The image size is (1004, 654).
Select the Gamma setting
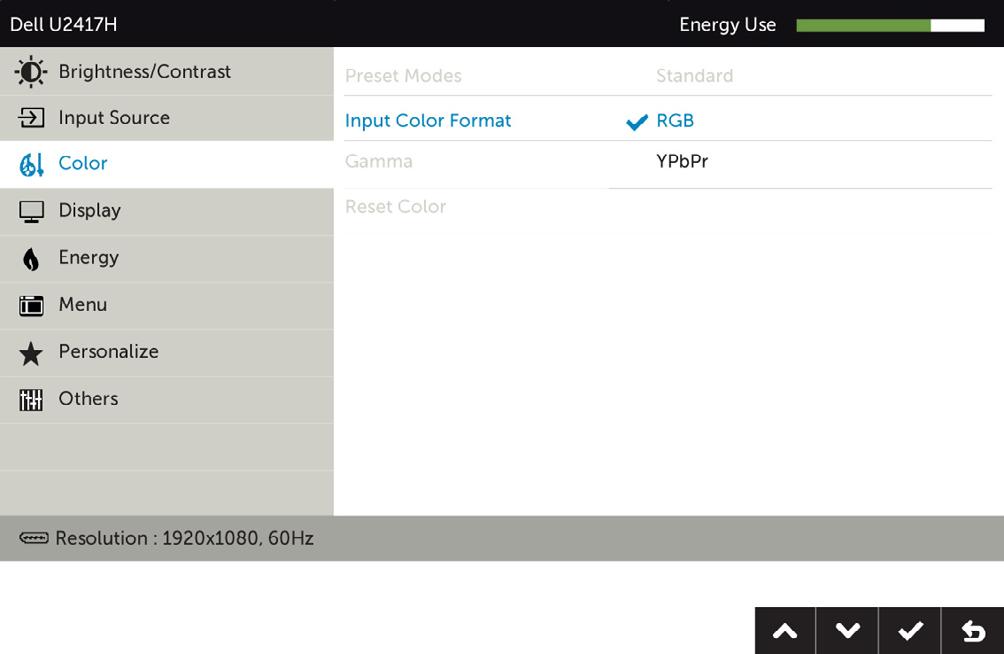click(378, 161)
